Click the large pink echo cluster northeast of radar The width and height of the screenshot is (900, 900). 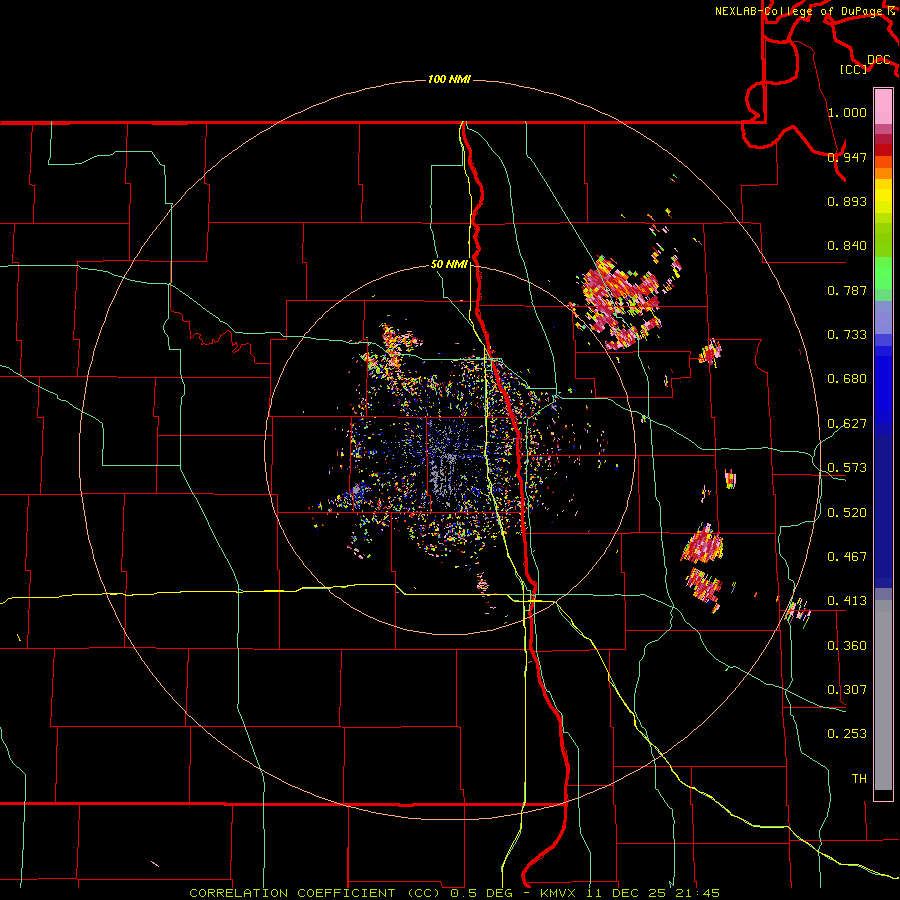coord(620,301)
